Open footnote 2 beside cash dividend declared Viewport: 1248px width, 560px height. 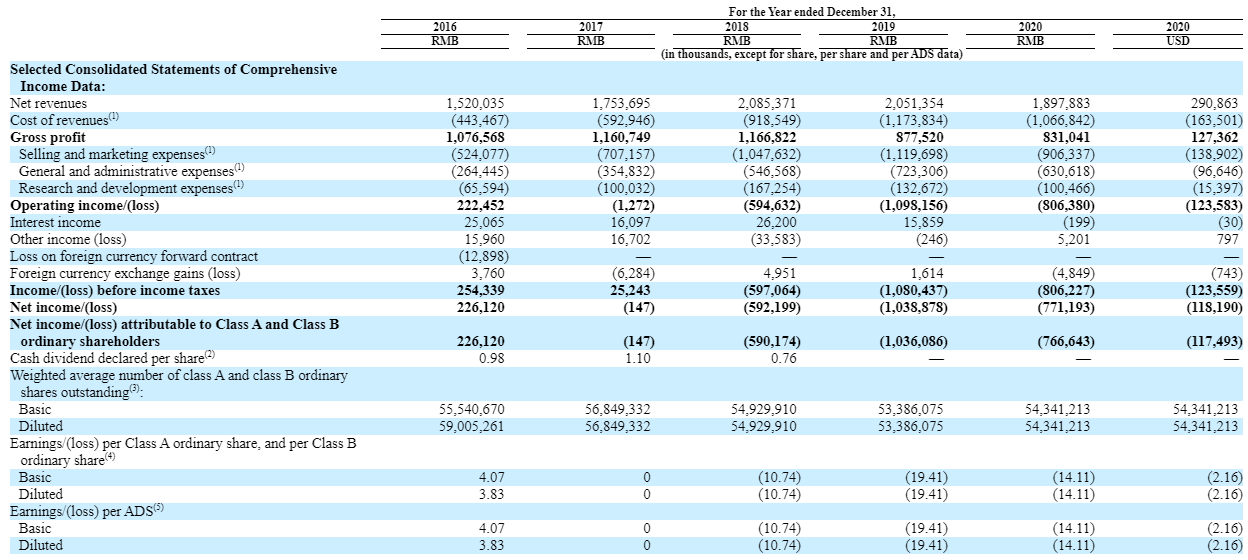pos(210,355)
